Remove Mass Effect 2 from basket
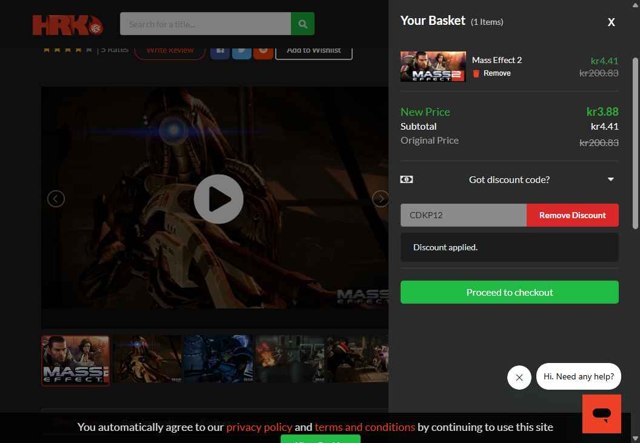Screen dimensions: 640x443 tap(496, 73)
